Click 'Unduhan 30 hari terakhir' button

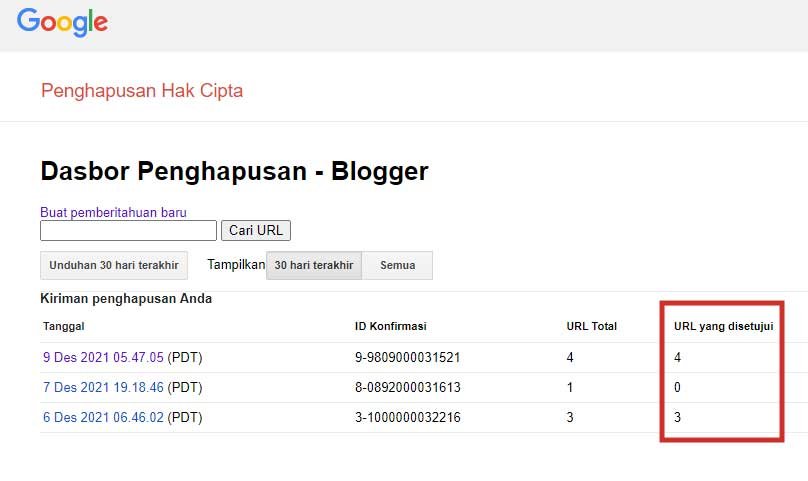click(114, 266)
